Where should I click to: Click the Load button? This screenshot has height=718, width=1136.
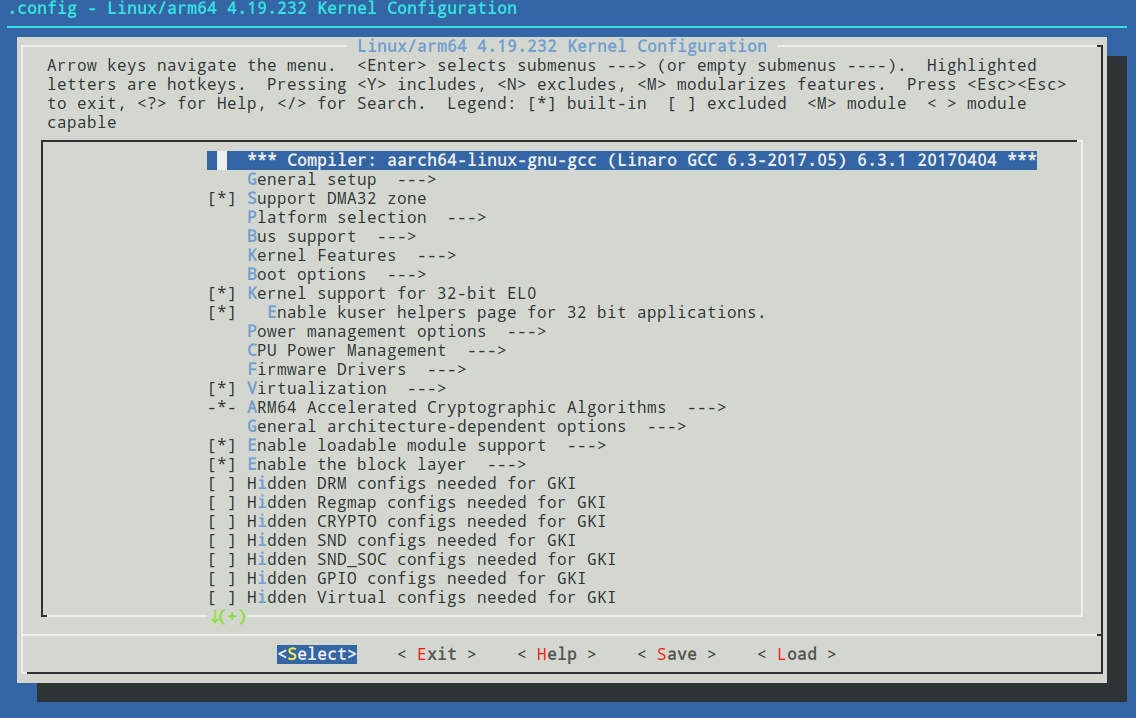(796, 654)
